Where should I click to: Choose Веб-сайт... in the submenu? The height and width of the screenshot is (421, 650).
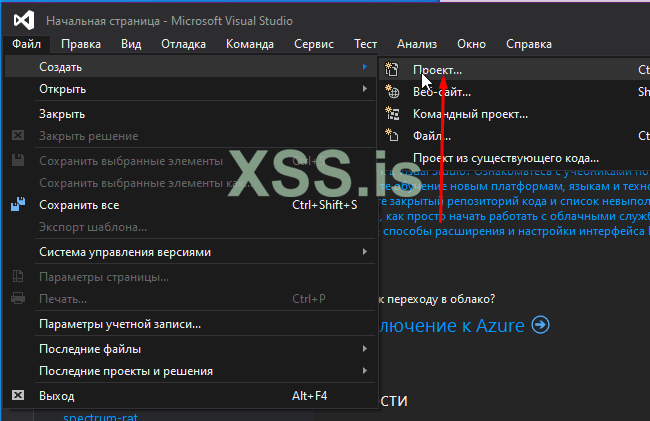(514, 92)
